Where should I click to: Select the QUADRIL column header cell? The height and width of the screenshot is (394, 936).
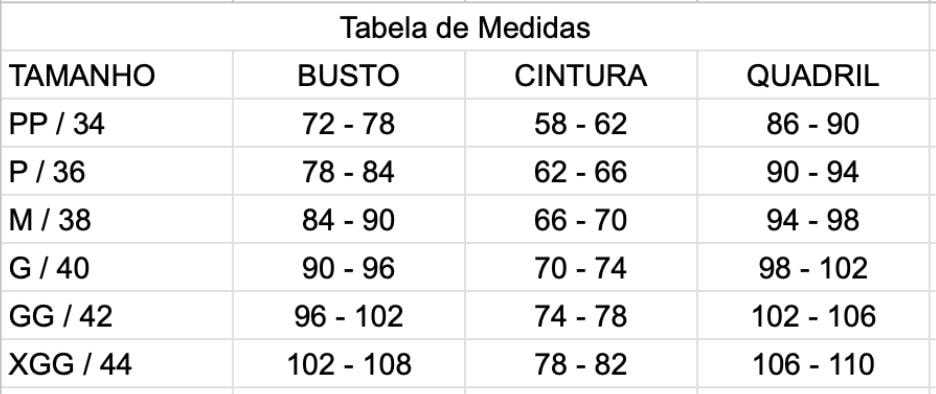coord(813,75)
